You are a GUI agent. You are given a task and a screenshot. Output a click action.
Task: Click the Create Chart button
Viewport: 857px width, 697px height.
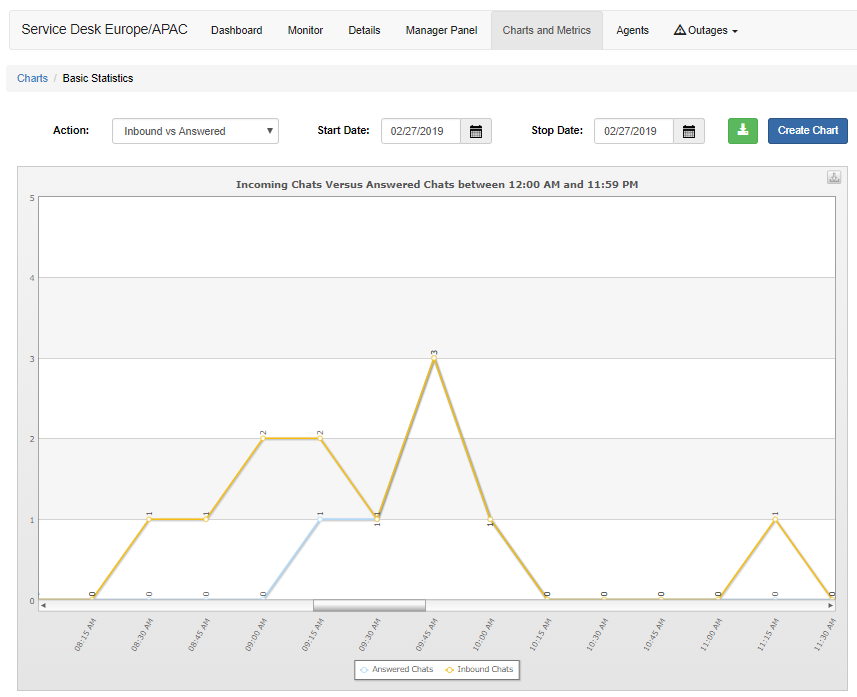point(808,131)
